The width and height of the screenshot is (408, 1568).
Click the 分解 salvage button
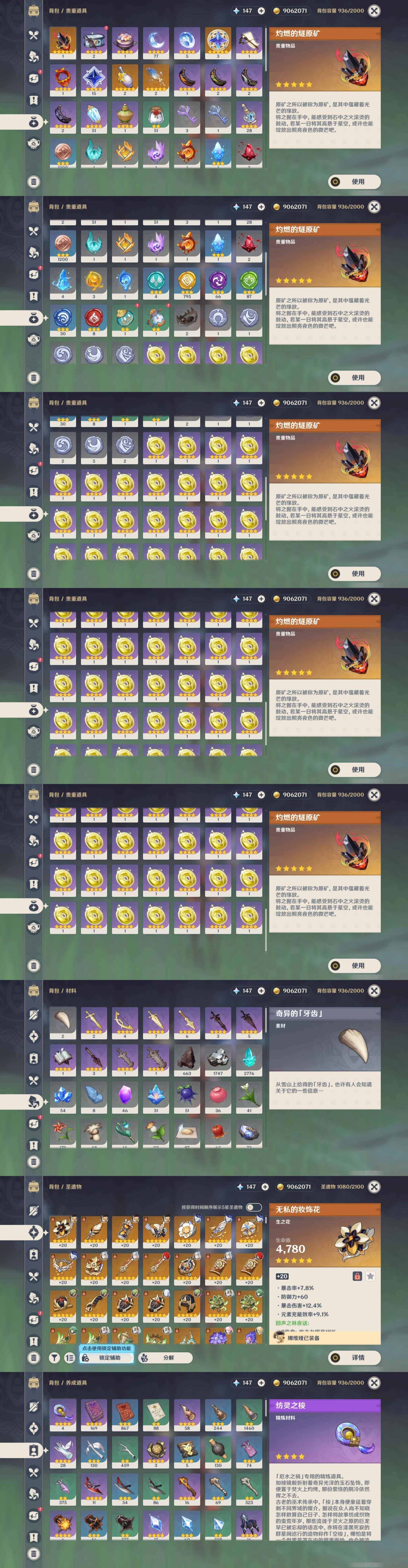pyautogui.click(x=166, y=1357)
